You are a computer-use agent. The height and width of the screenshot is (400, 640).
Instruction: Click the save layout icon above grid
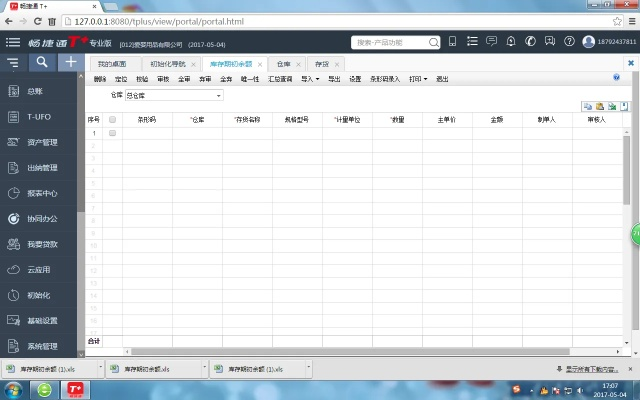[x=624, y=107]
